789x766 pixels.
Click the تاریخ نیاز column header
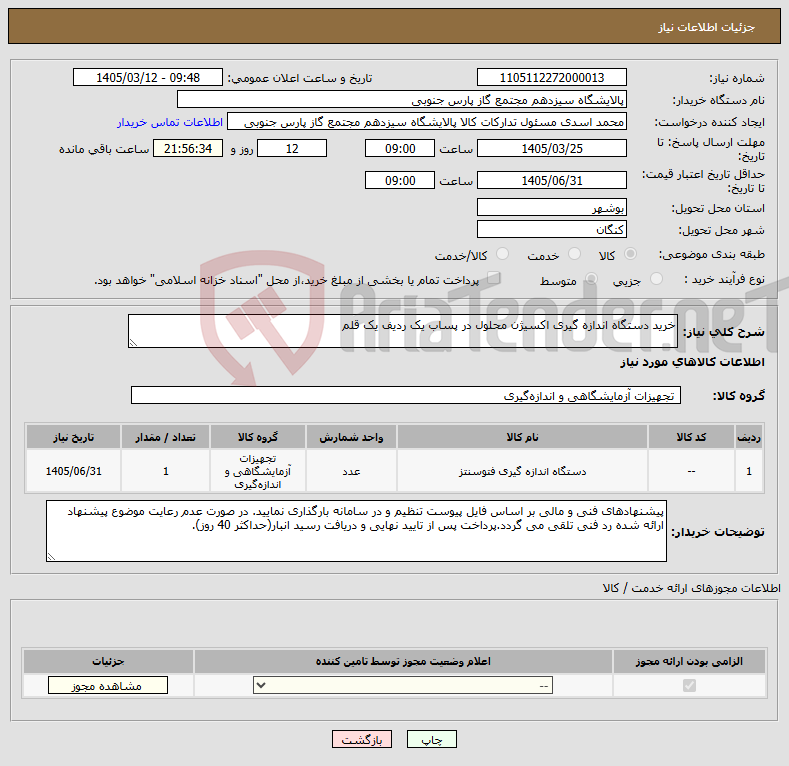(x=73, y=437)
